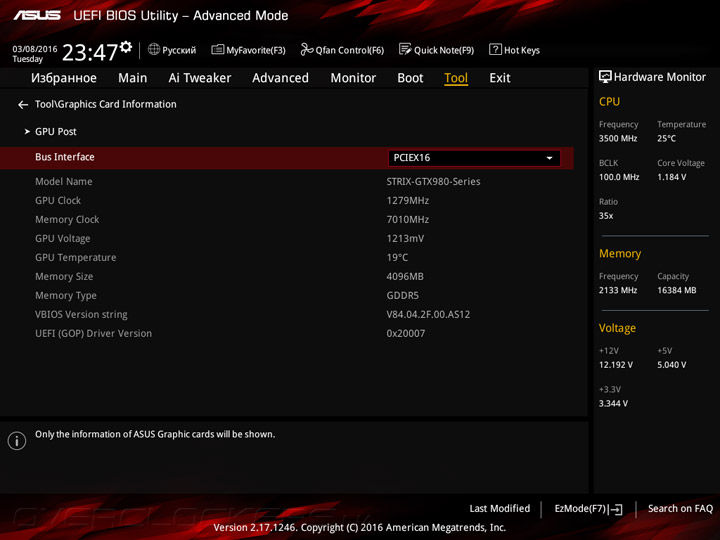This screenshot has width=720, height=540.
Task: Click the +12V 12.192 V reading
Action: pyautogui.click(x=616, y=365)
